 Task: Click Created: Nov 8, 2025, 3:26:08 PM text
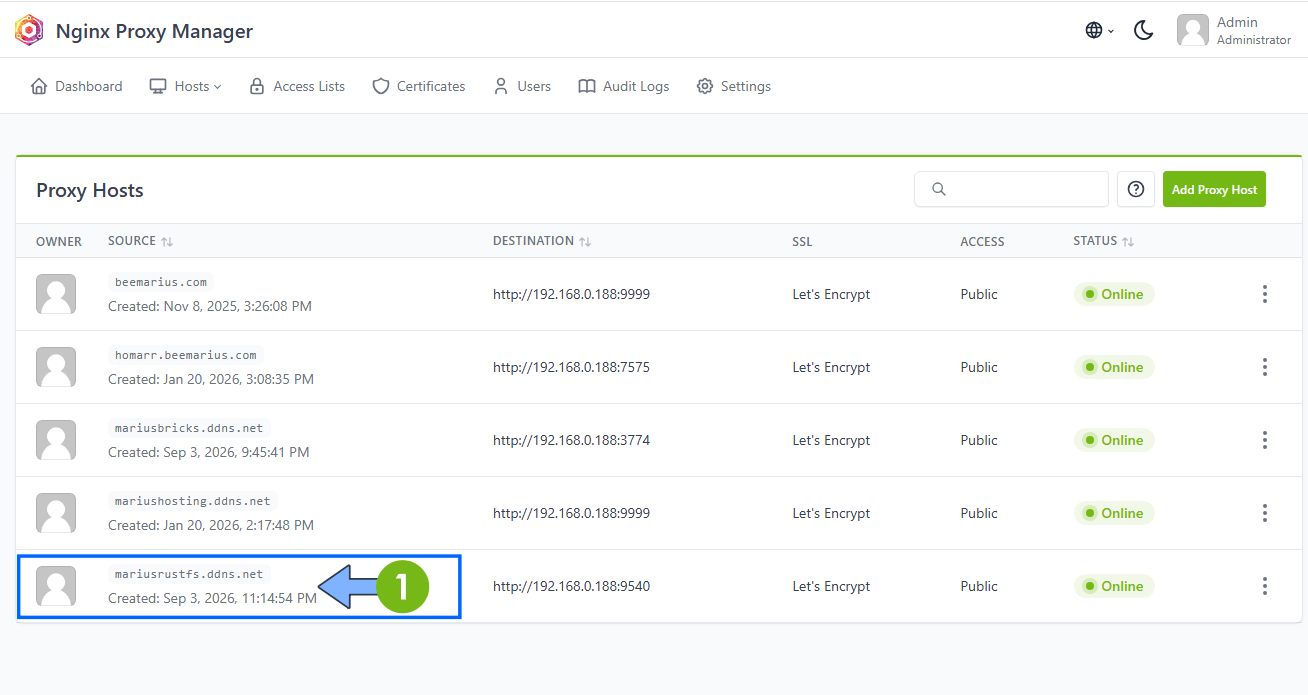[x=210, y=306]
